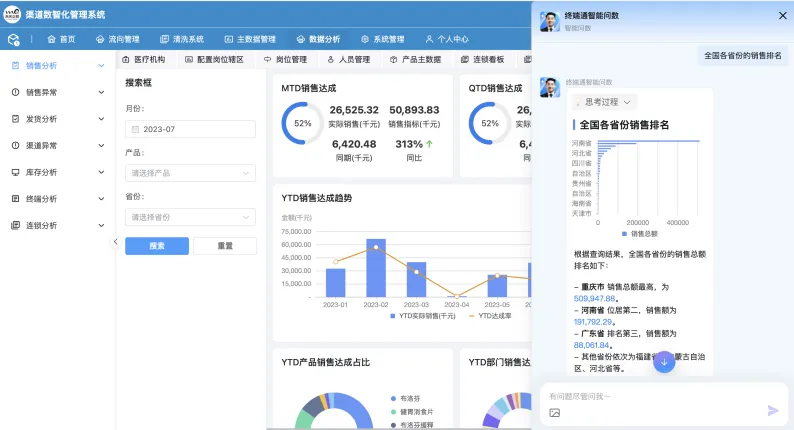794x430 pixels.
Task: Click the 191,792.29 sales value link
Action: (593, 322)
